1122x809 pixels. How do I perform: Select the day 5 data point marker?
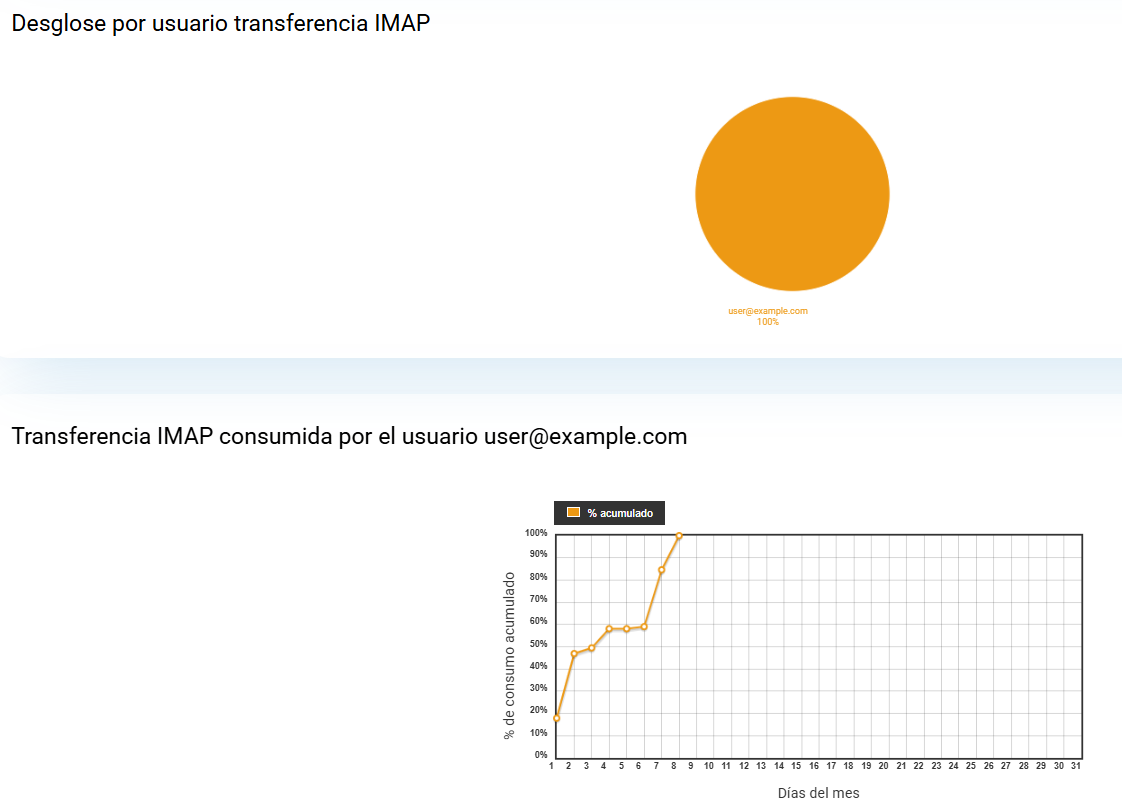coord(627,629)
